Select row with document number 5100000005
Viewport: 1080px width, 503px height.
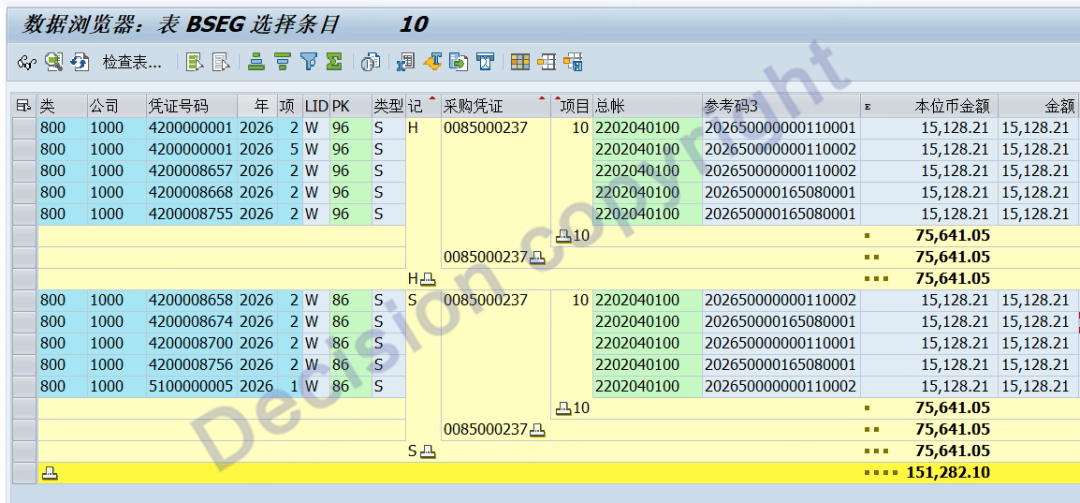click(x=24, y=386)
